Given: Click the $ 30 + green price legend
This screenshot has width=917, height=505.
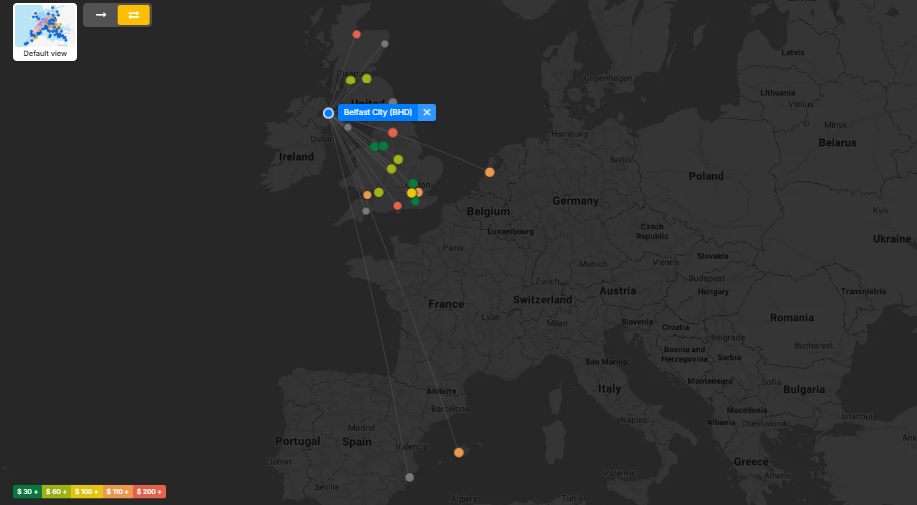Looking at the screenshot, I should [x=27, y=491].
